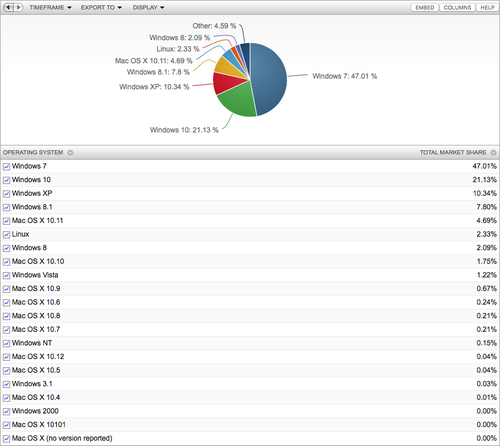Open the Timeframe dropdown menu

point(50,7)
